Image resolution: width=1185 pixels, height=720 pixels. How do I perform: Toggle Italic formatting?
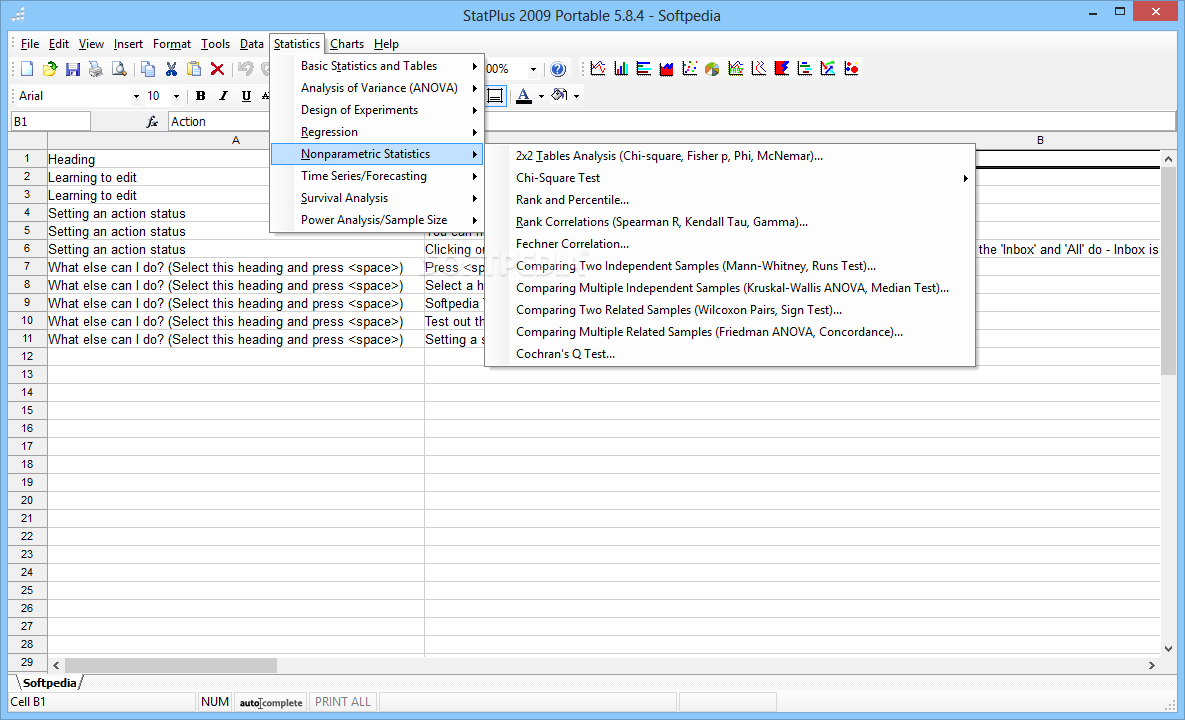pyautogui.click(x=223, y=96)
